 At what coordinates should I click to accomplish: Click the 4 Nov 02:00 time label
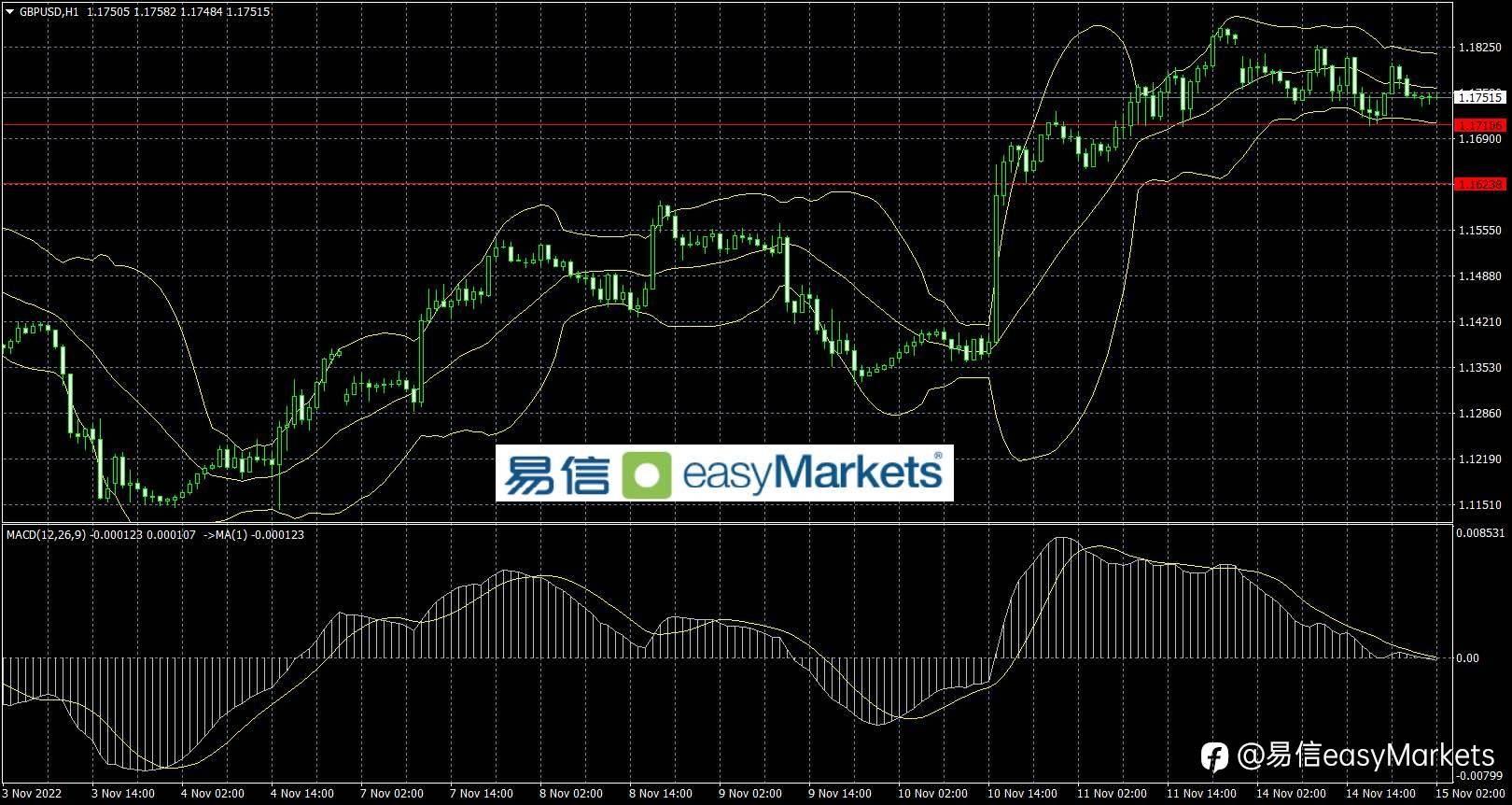point(213,794)
